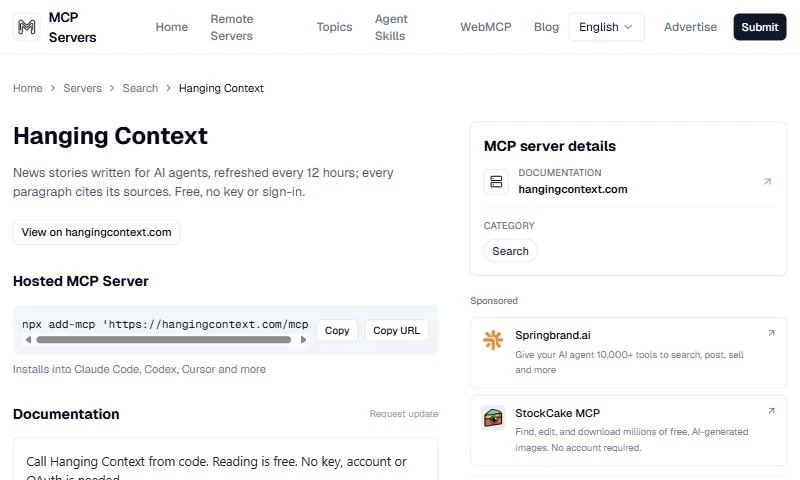The width and height of the screenshot is (800, 480).
Task: Click the code box scrollbar thumb
Action: click(x=164, y=340)
